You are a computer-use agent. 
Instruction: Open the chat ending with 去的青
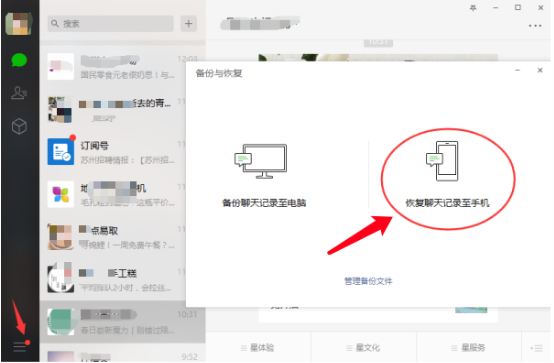point(122,110)
